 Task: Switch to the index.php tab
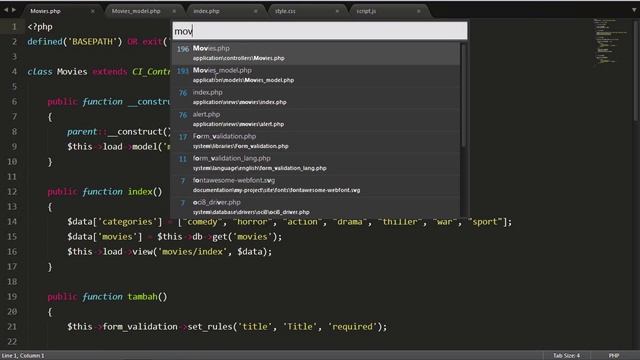click(206, 11)
